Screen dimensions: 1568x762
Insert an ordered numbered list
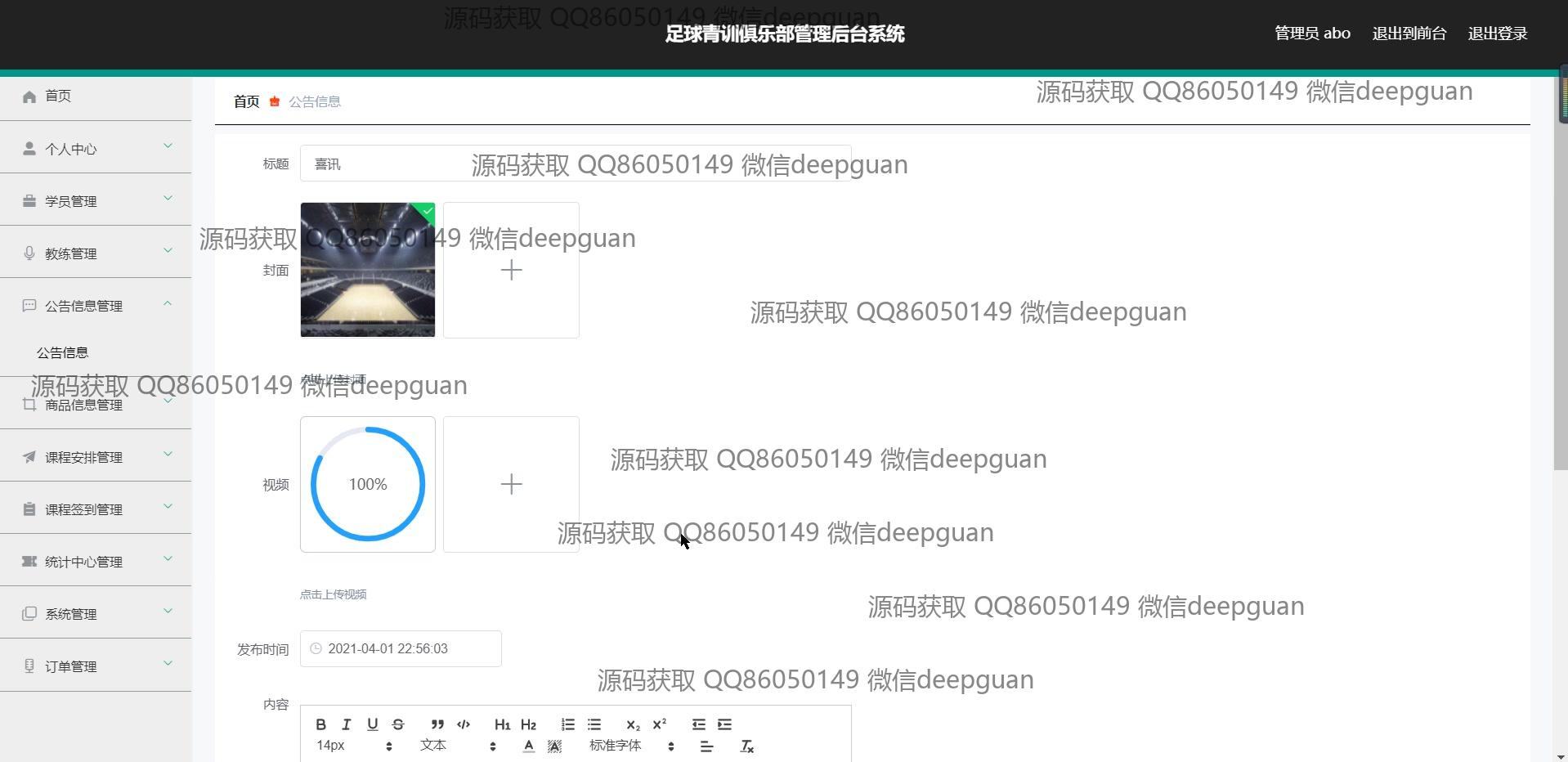[567, 724]
